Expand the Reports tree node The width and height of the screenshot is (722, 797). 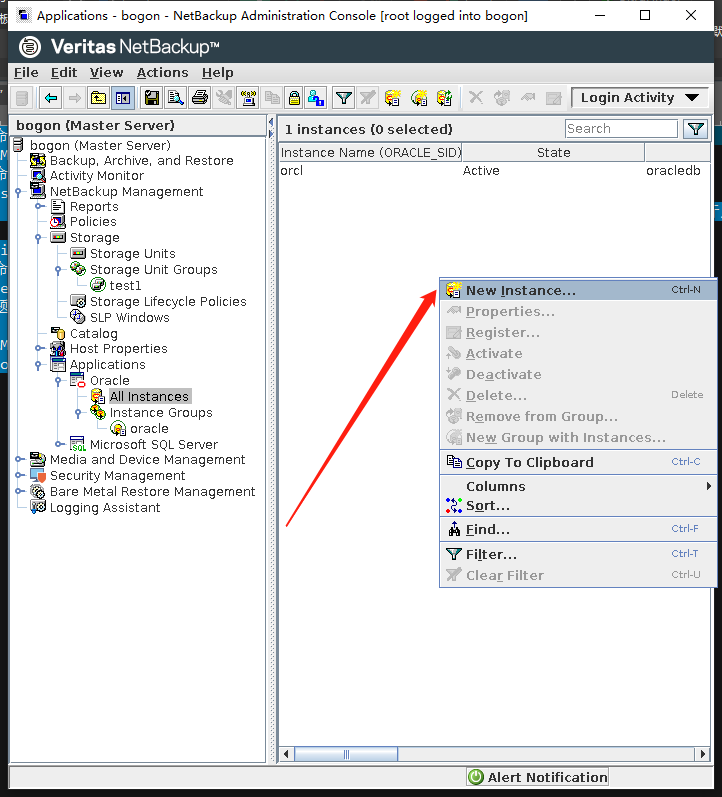coord(39,206)
